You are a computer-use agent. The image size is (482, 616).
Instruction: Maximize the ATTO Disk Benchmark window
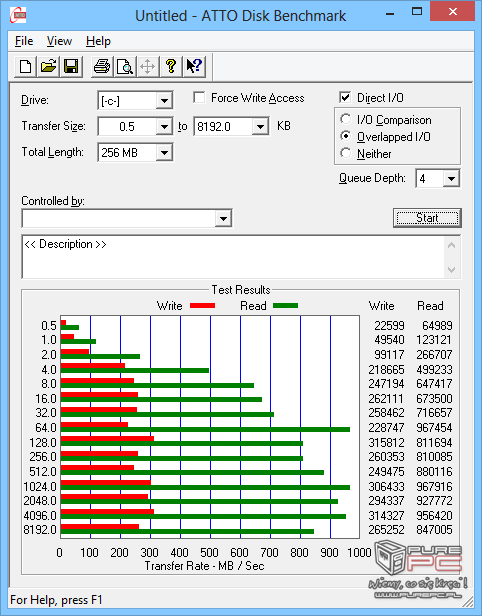(416, 12)
